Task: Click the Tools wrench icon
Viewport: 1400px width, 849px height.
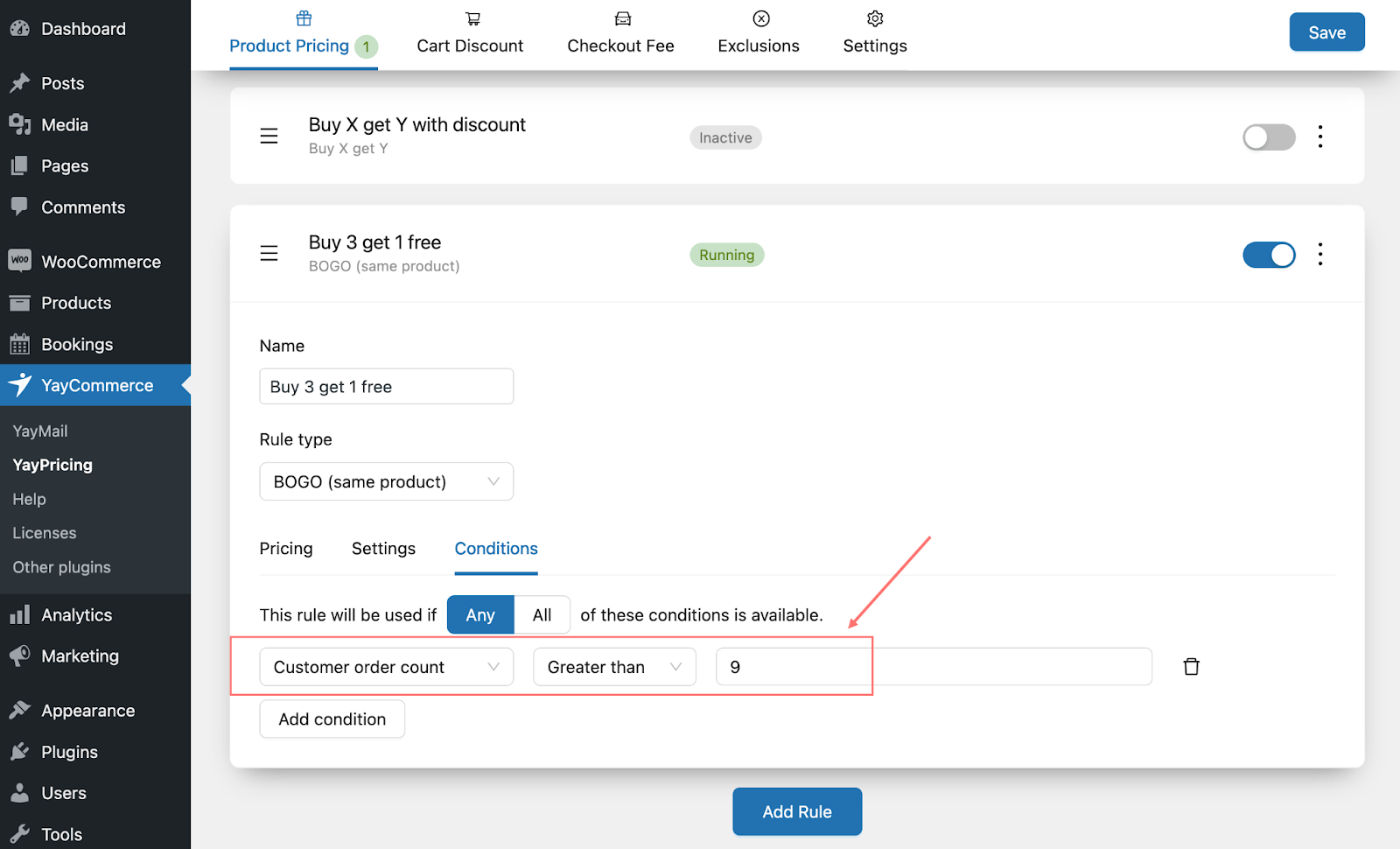Action: click(19, 833)
